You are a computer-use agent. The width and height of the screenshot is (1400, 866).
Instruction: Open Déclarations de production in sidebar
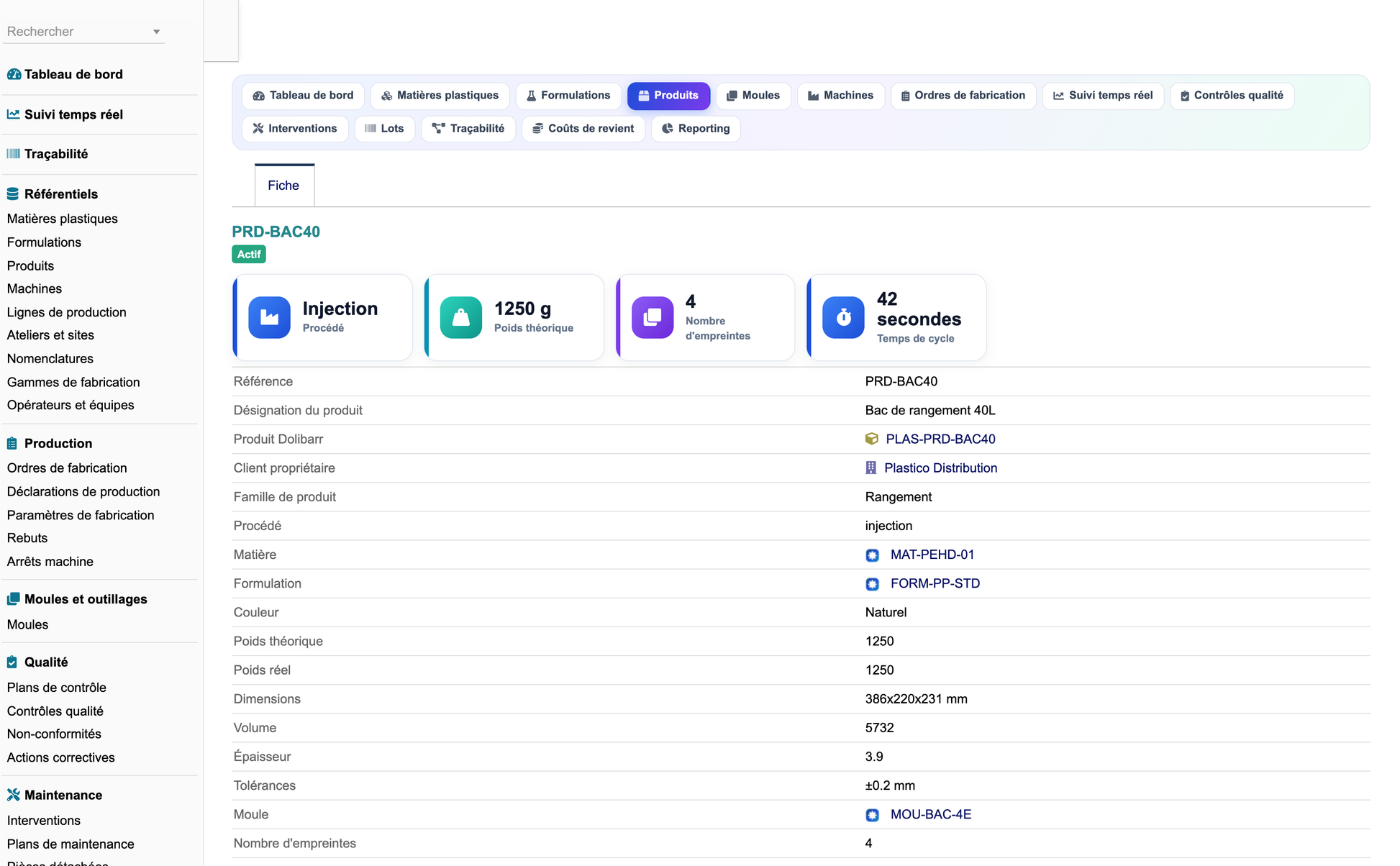click(x=83, y=492)
